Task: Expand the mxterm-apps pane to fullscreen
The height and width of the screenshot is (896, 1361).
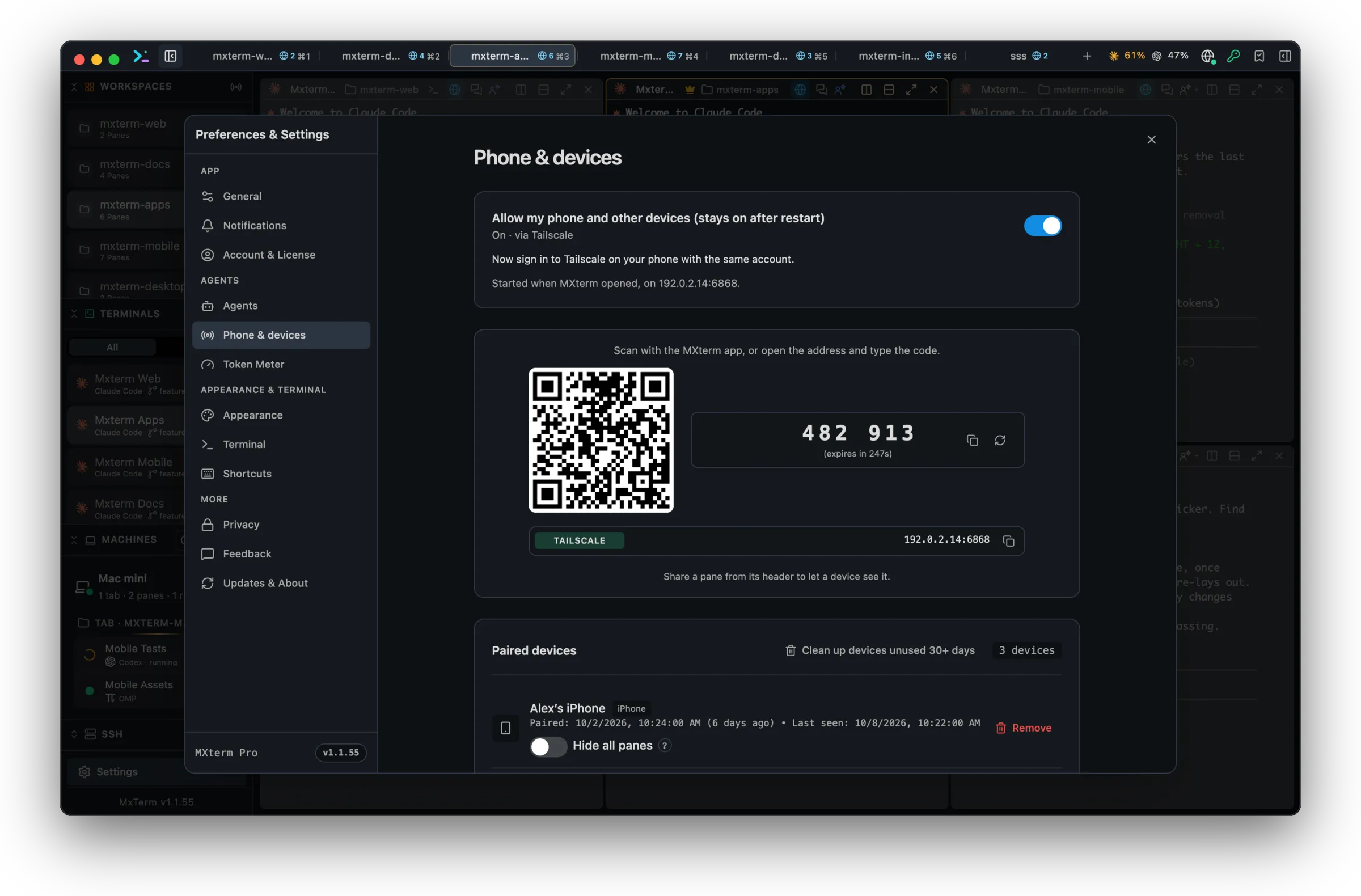Action: pyautogui.click(x=911, y=90)
